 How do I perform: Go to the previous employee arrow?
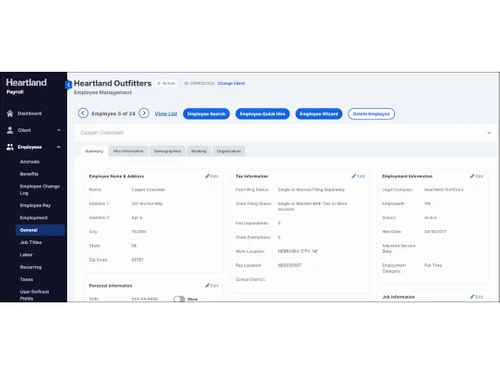pyautogui.click(x=83, y=113)
